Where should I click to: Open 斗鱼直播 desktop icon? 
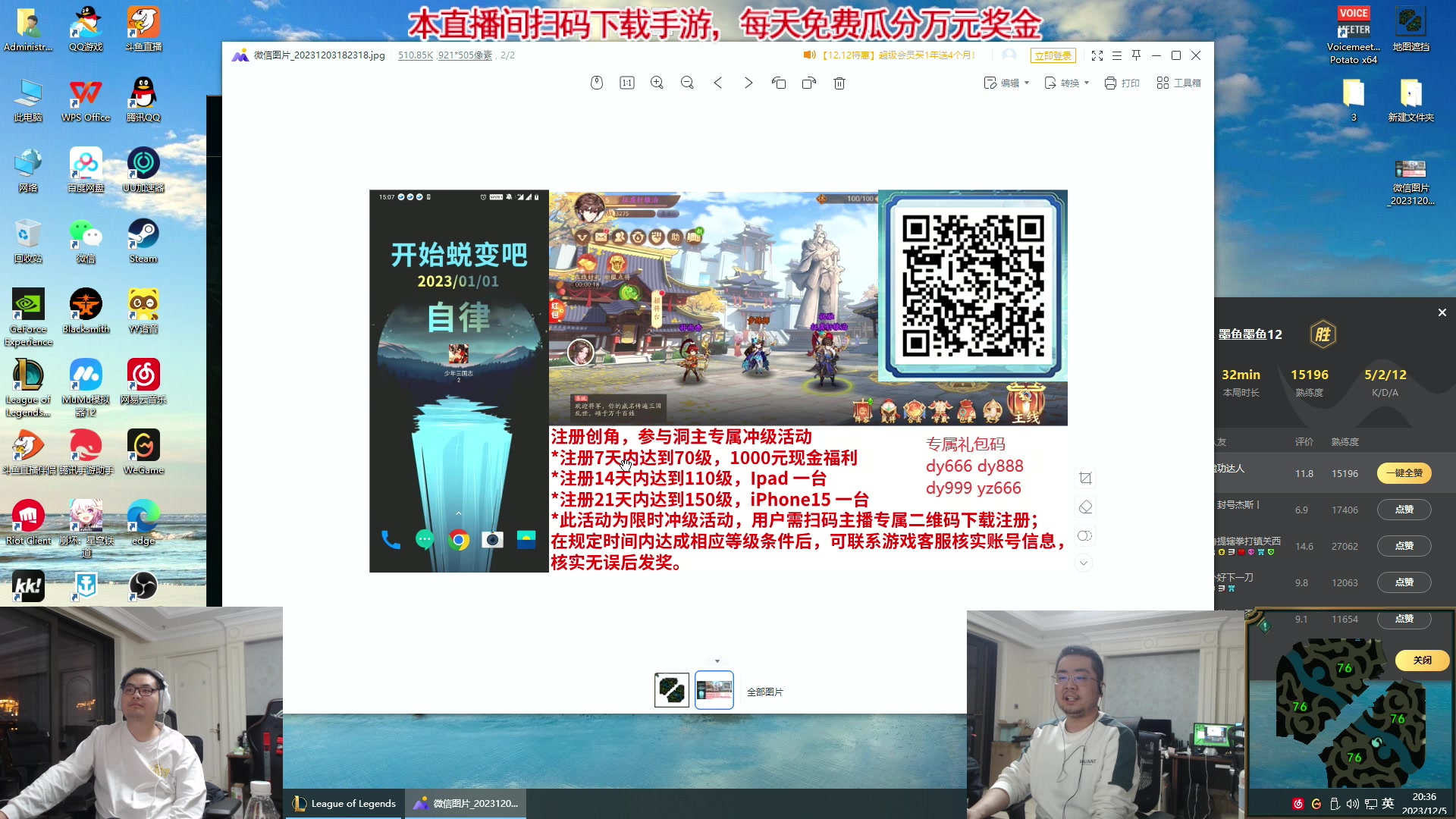[x=143, y=29]
